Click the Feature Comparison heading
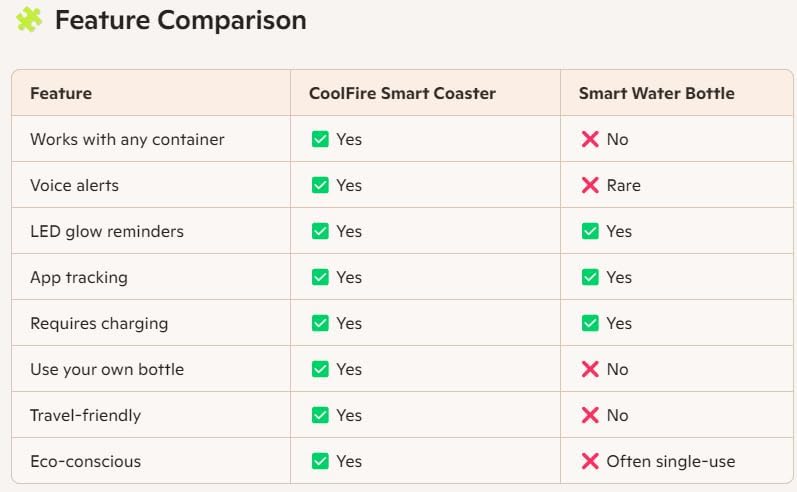The height and width of the screenshot is (492, 797). (180, 20)
